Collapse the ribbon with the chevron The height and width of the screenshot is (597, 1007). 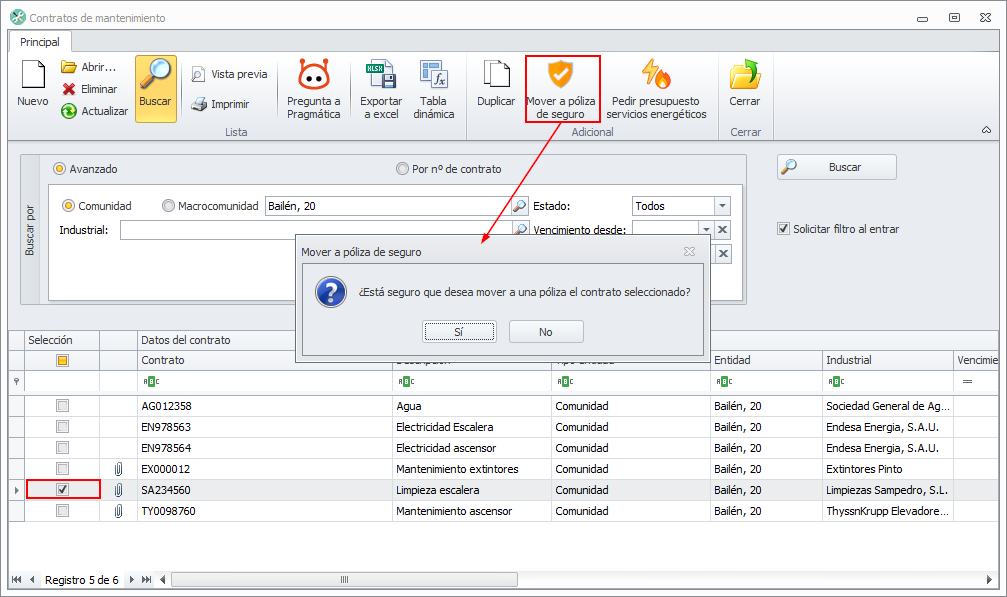(x=986, y=130)
